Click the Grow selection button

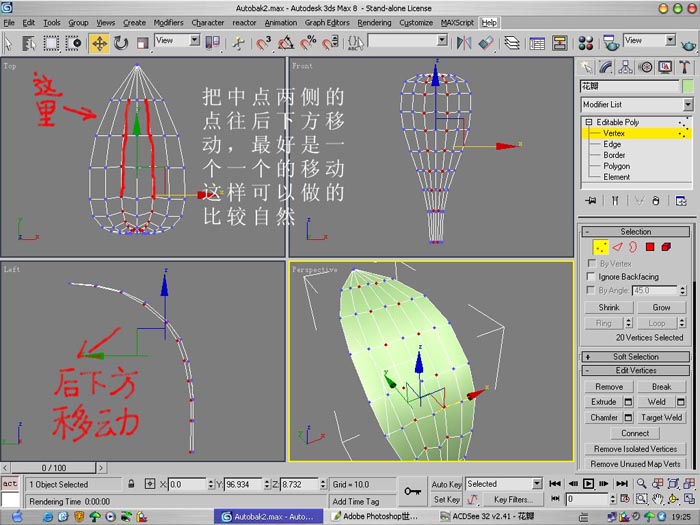[661, 307]
